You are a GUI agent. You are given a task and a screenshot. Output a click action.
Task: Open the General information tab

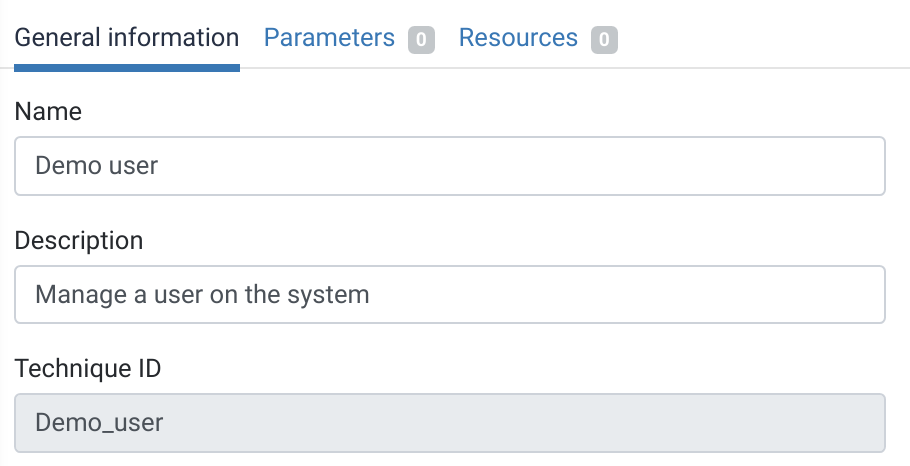coord(127,38)
